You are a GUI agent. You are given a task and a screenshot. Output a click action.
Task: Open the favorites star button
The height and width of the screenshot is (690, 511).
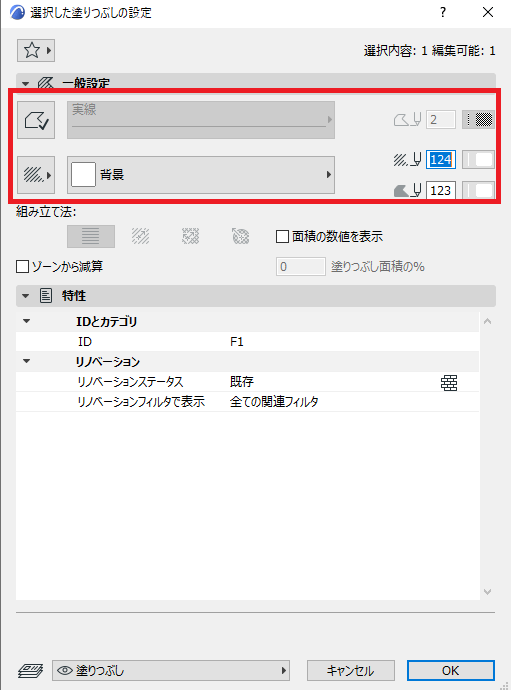tap(36, 51)
